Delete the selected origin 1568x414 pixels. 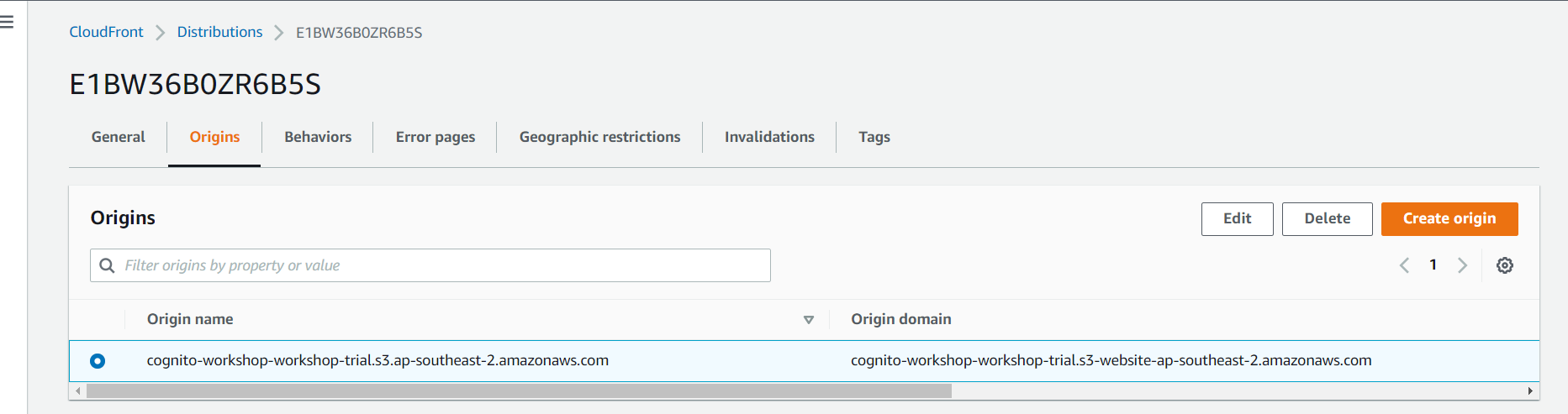(1327, 219)
